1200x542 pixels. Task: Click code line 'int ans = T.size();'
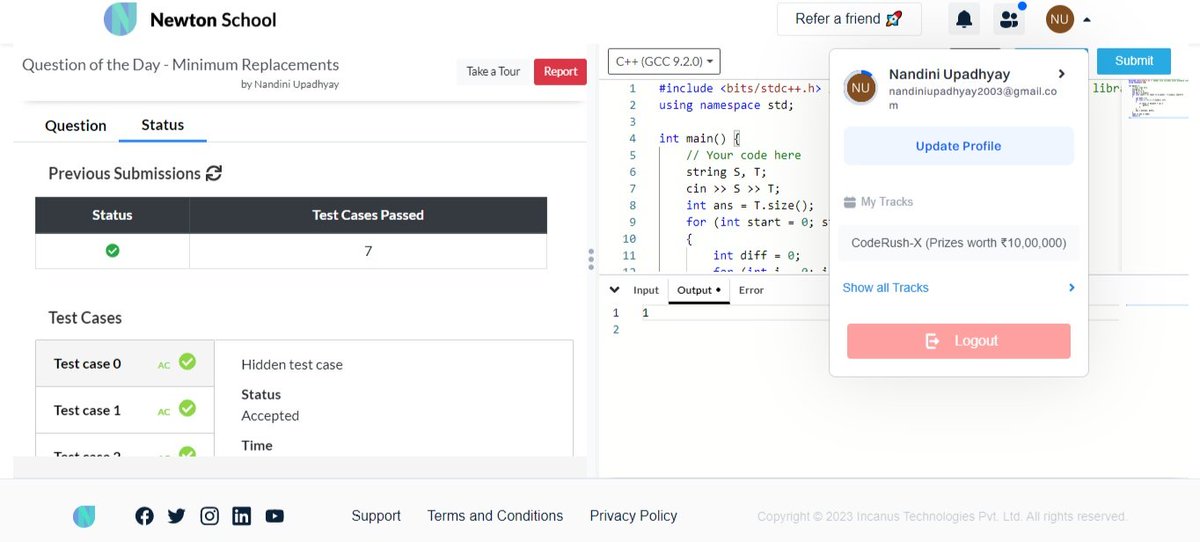(750, 205)
